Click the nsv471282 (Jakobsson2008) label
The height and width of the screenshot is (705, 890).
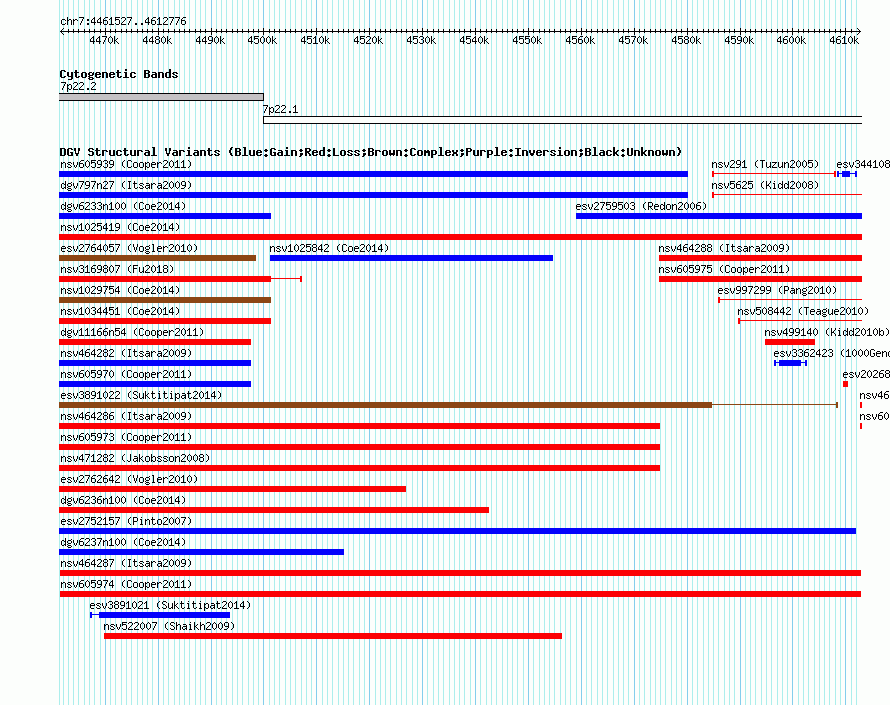(135, 459)
